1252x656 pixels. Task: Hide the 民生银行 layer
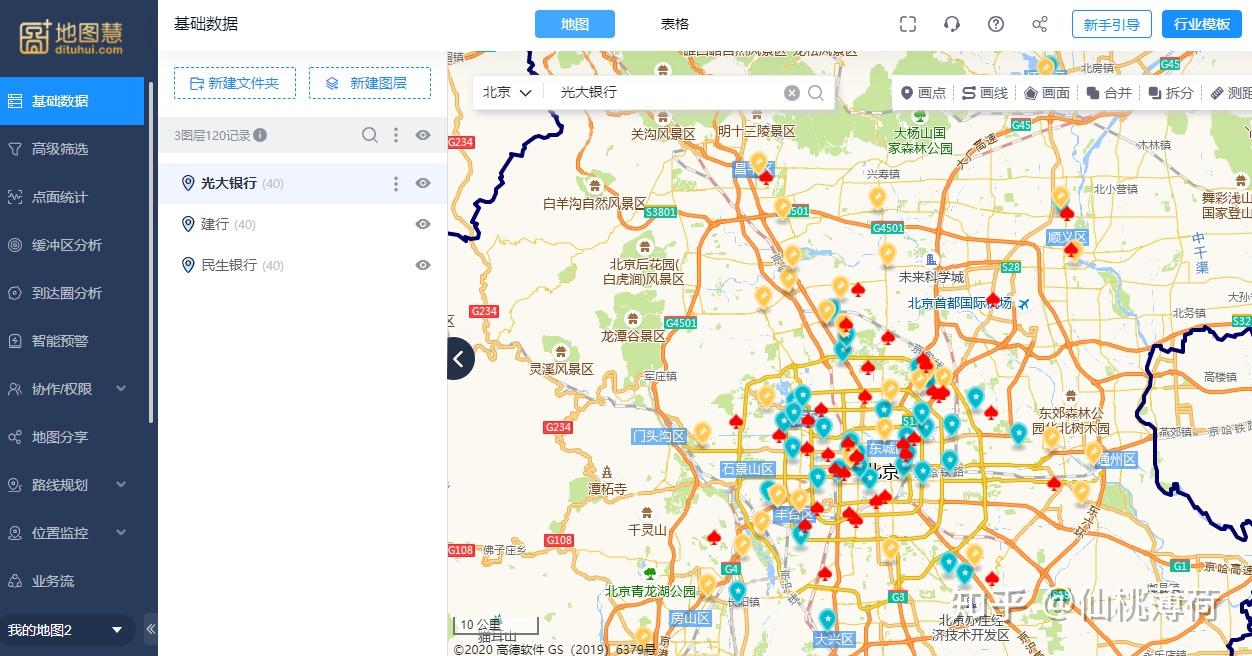423,265
